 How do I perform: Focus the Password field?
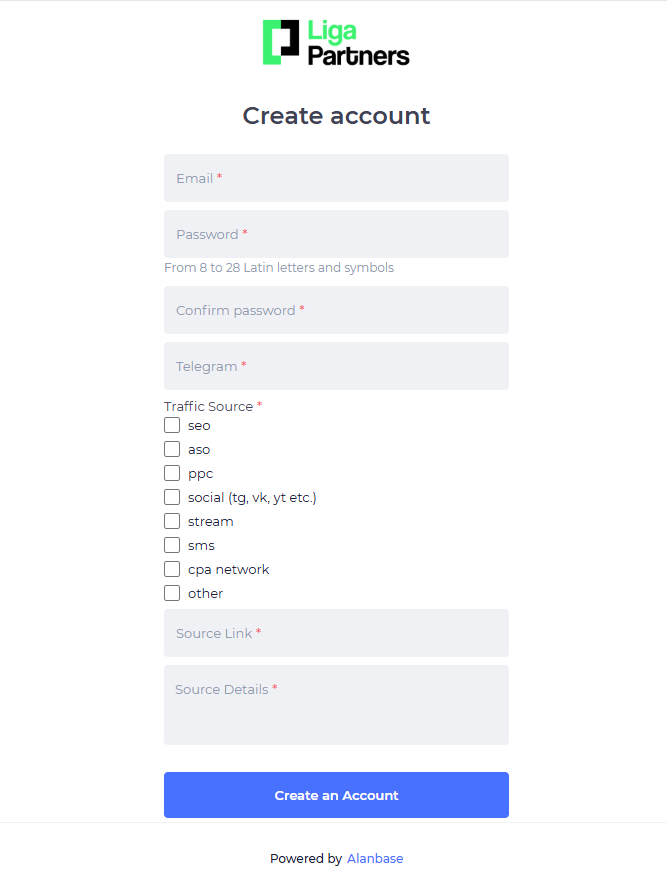coord(336,234)
